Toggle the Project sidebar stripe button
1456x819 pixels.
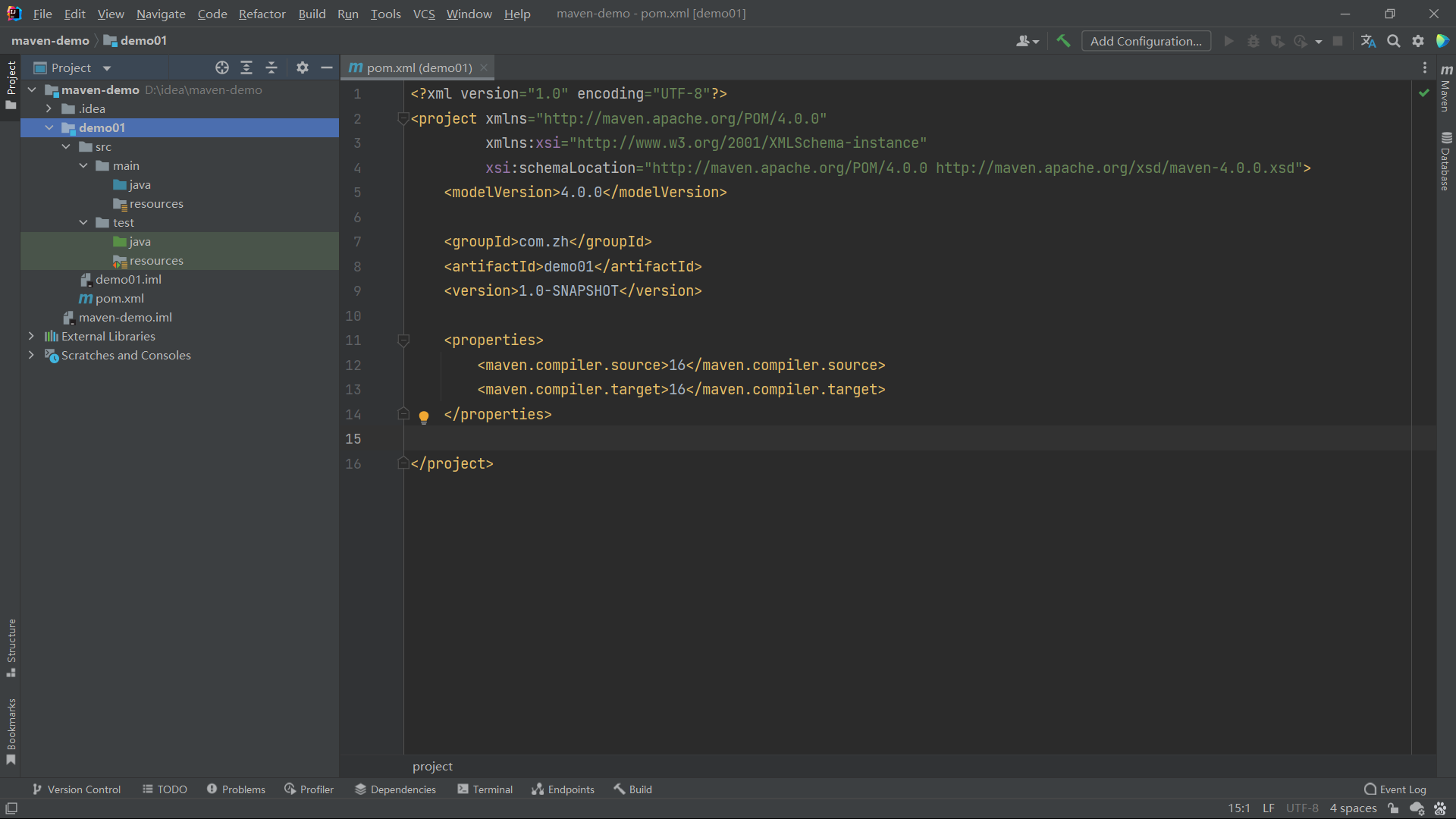(11, 85)
